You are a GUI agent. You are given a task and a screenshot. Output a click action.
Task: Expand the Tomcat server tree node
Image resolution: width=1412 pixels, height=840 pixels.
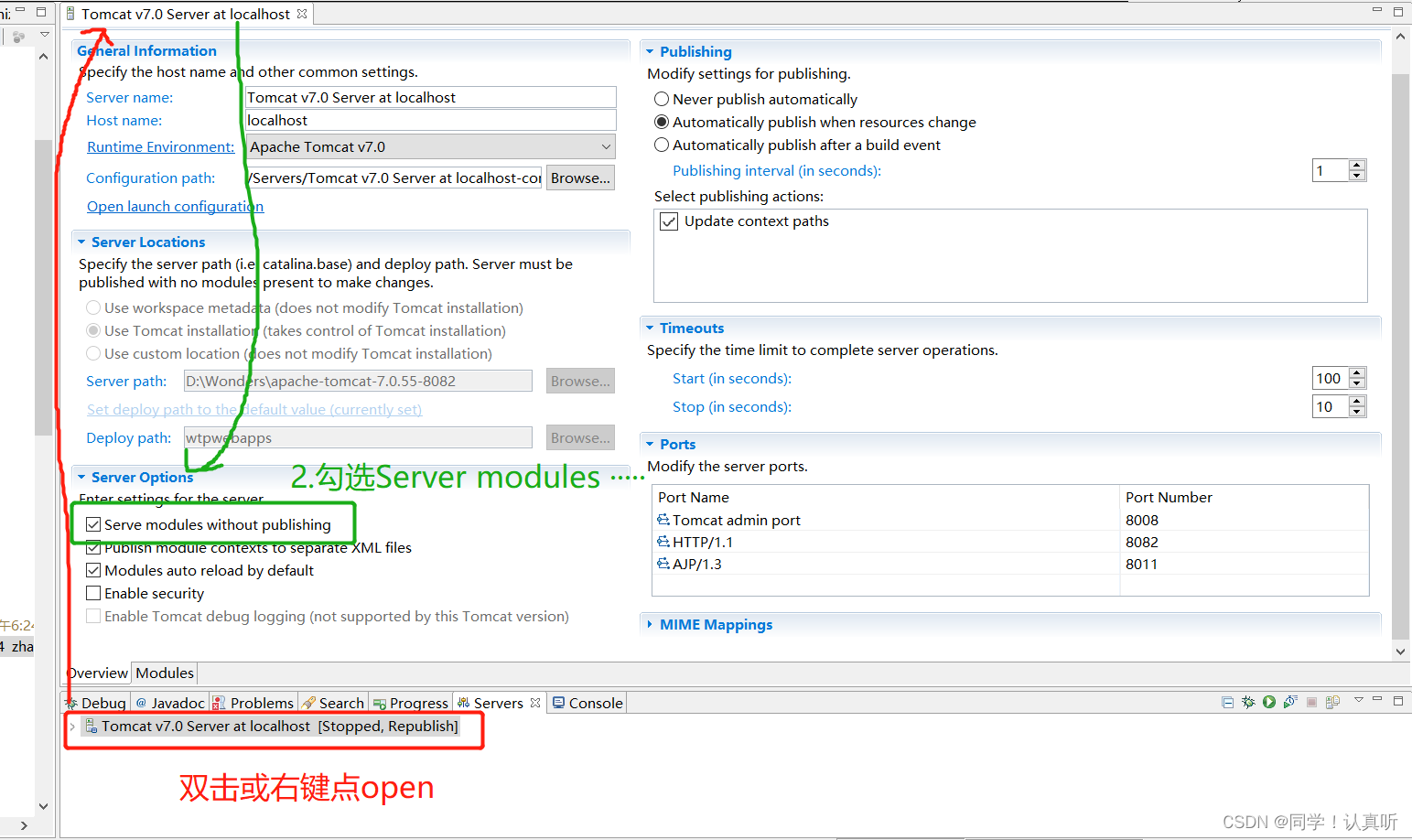[72, 727]
